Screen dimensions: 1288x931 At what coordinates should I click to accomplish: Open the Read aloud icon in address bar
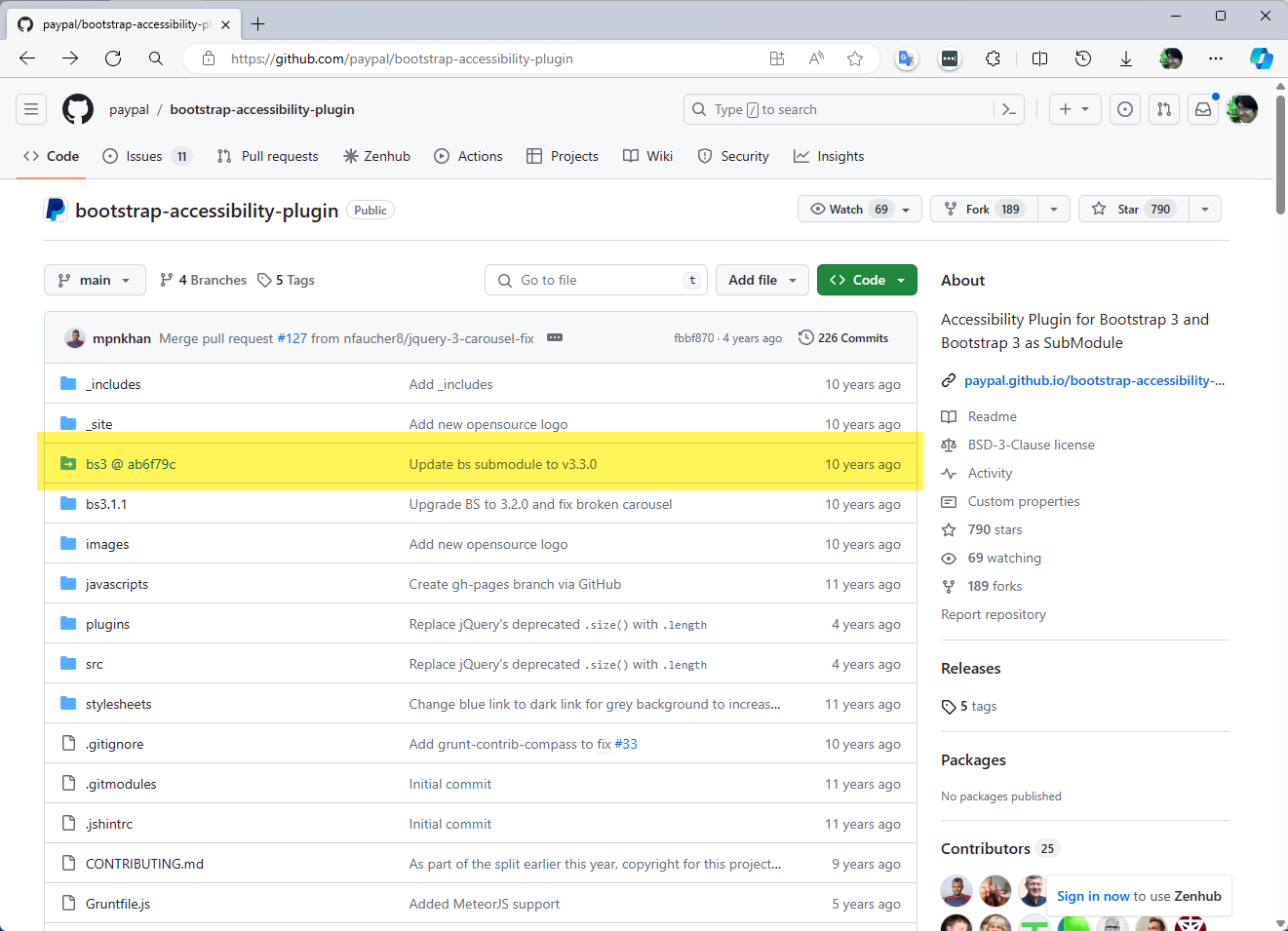pos(816,58)
